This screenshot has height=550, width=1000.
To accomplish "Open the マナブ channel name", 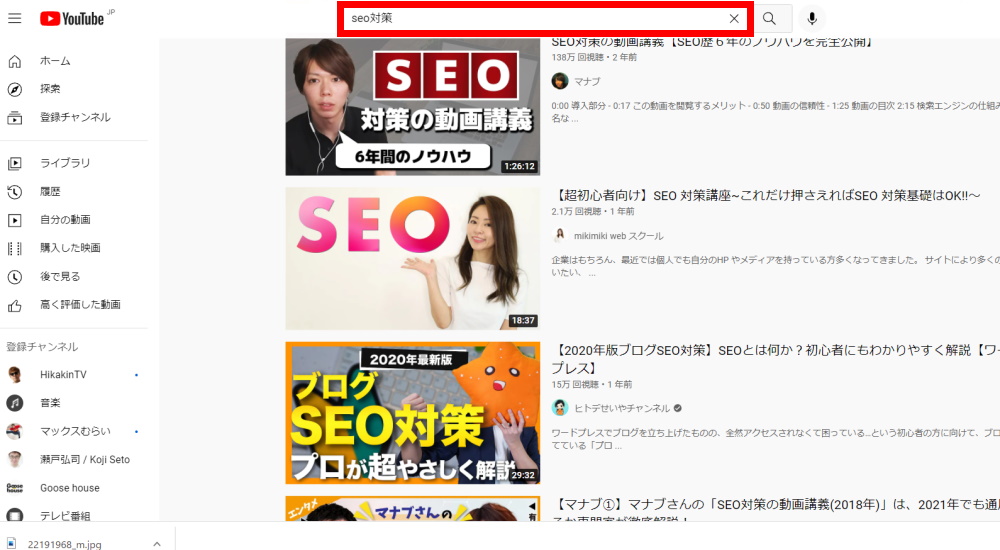I will (x=587, y=82).
